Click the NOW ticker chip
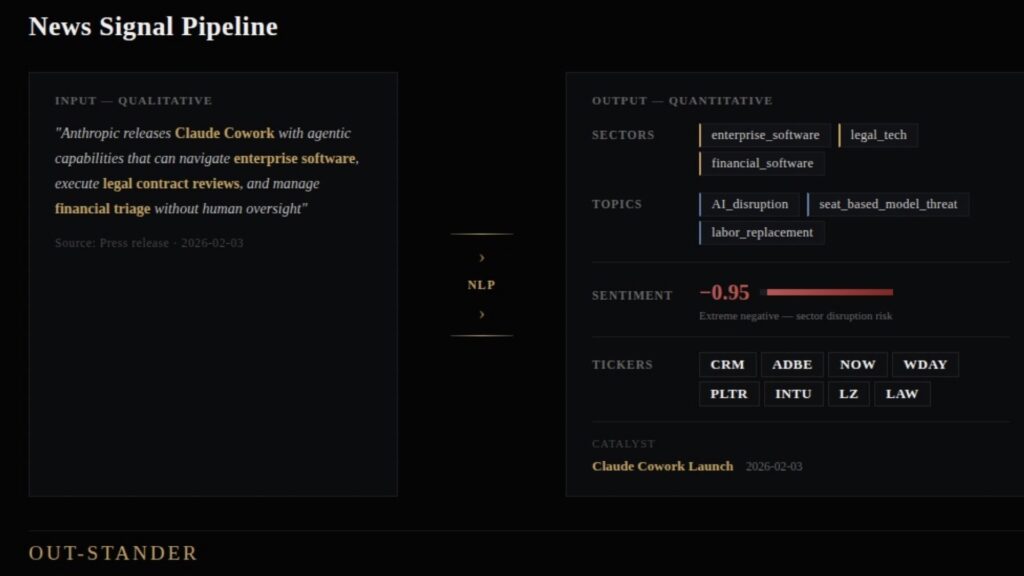This screenshot has height=576, width=1024. (857, 365)
